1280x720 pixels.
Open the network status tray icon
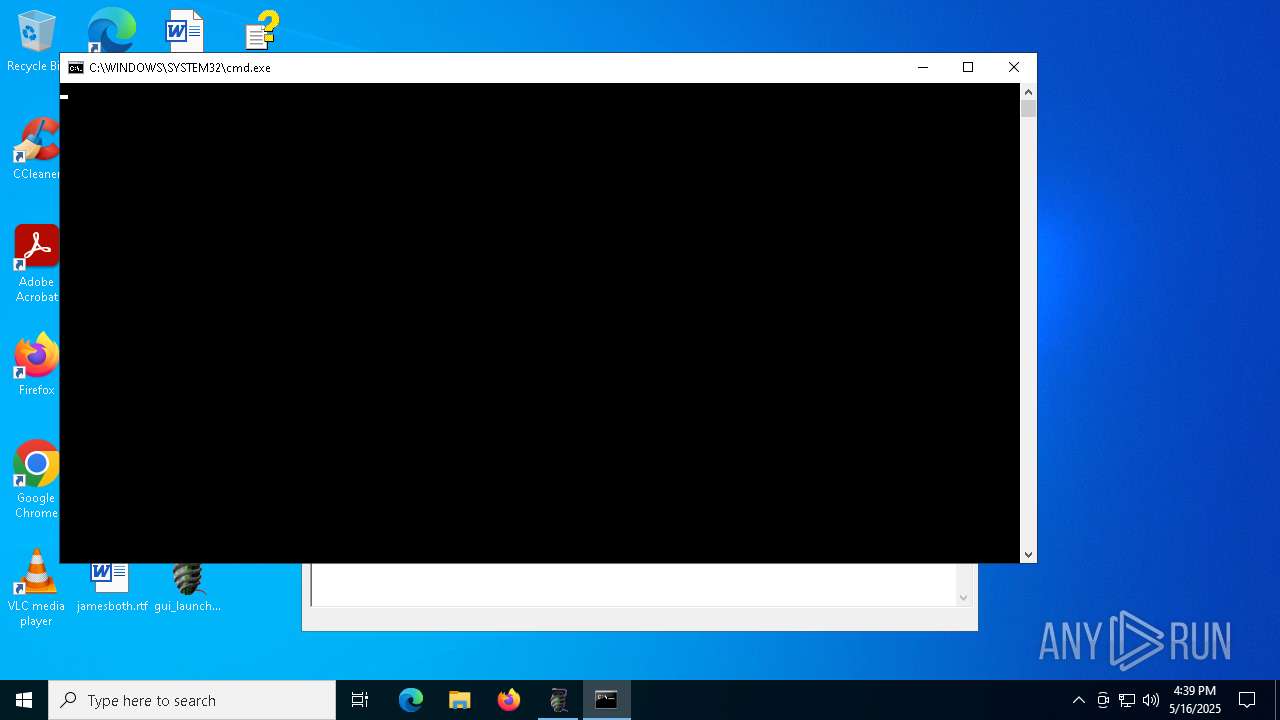point(1127,700)
